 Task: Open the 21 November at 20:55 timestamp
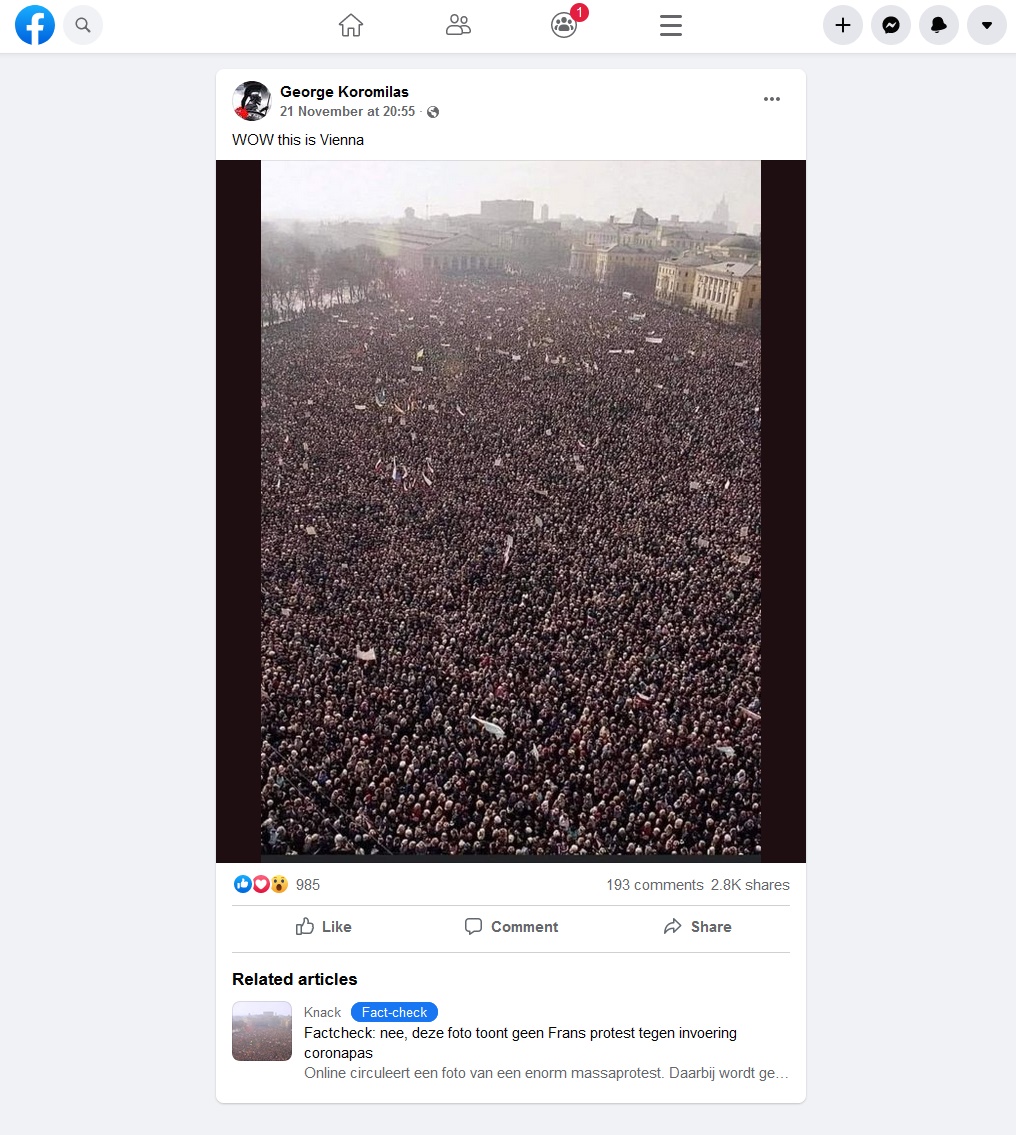(x=347, y=111)
